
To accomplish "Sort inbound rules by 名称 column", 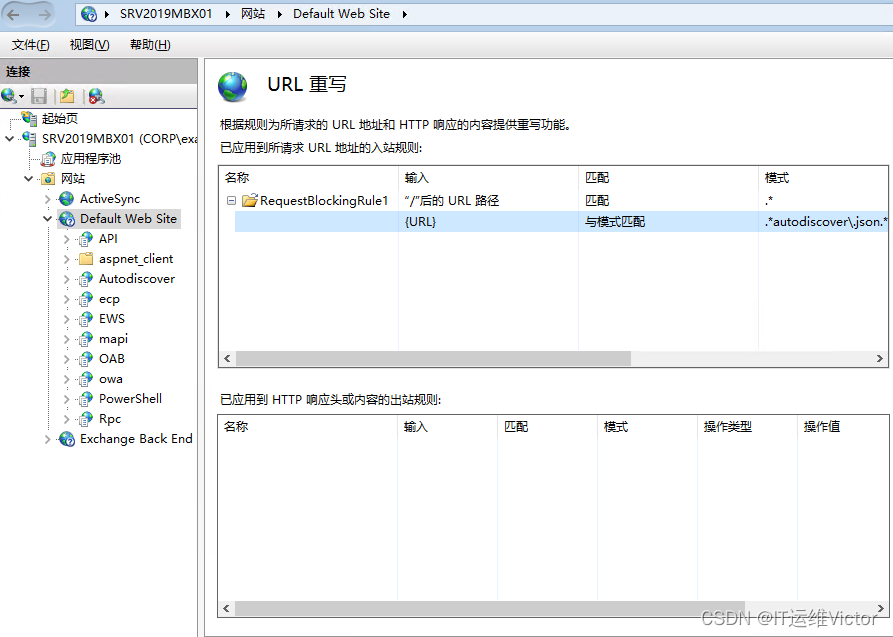I will pyautogui.click(x=308, y=178).
